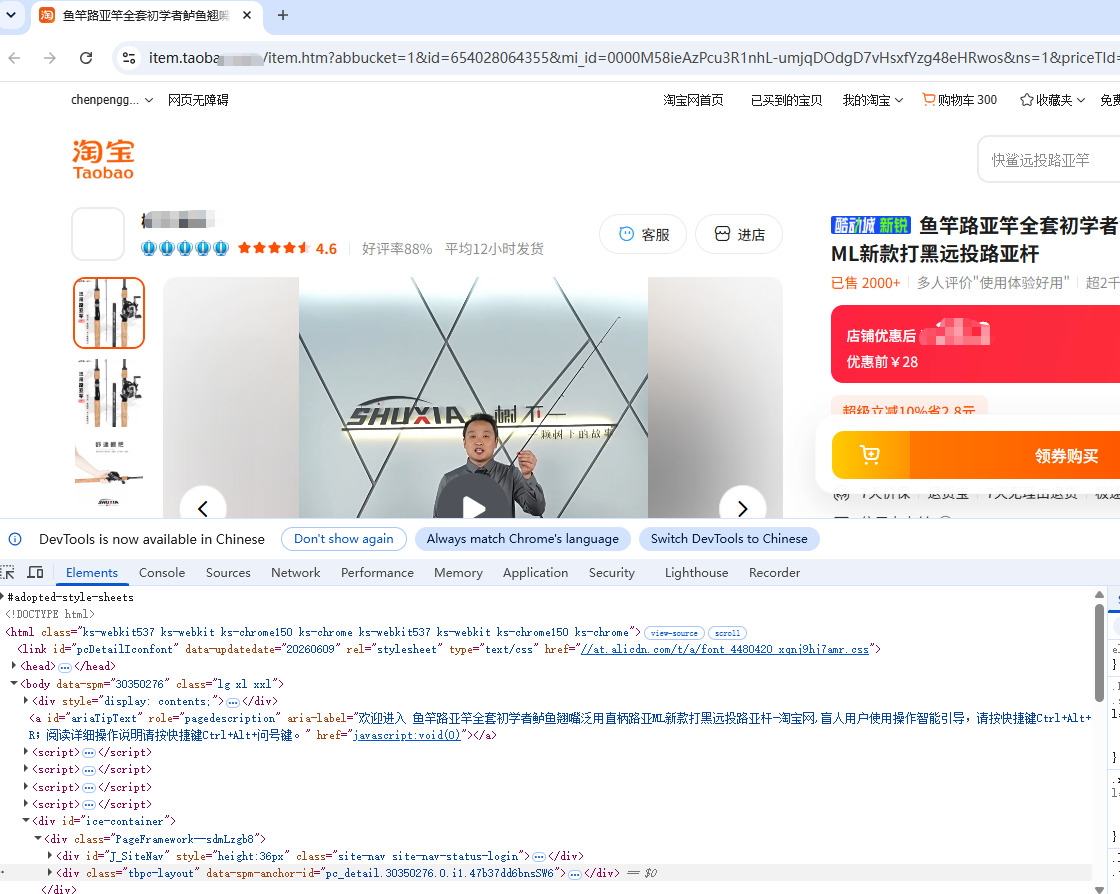1120x894 pixels.
Task: Click Always match Chrome's language
Action: [x=523, y=539]
